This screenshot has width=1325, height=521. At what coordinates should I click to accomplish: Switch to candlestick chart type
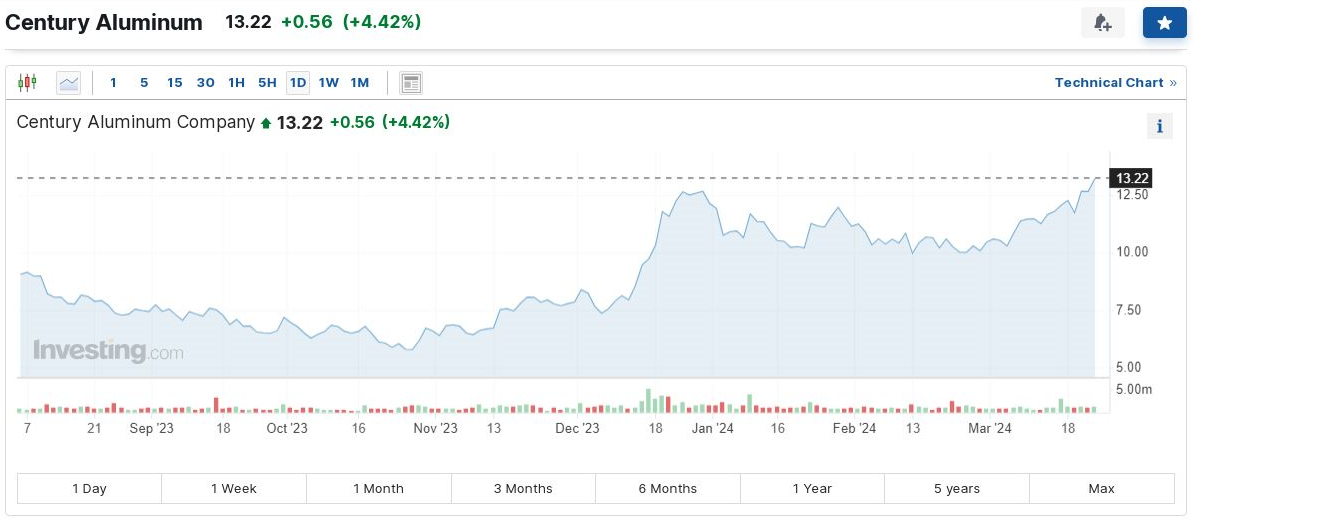tap(27, 83)
